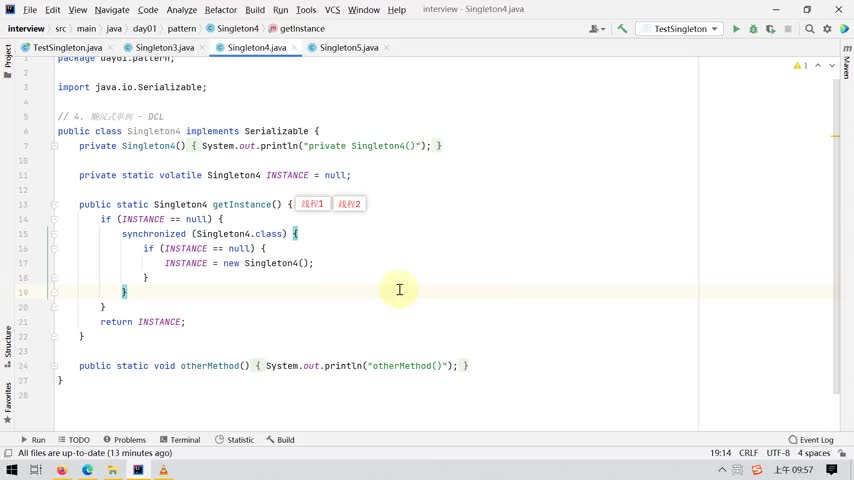Collapse the outer if INSTANCE null block
Image resolution: width=854 pixels, height=480 pixels.
point(54,220)
